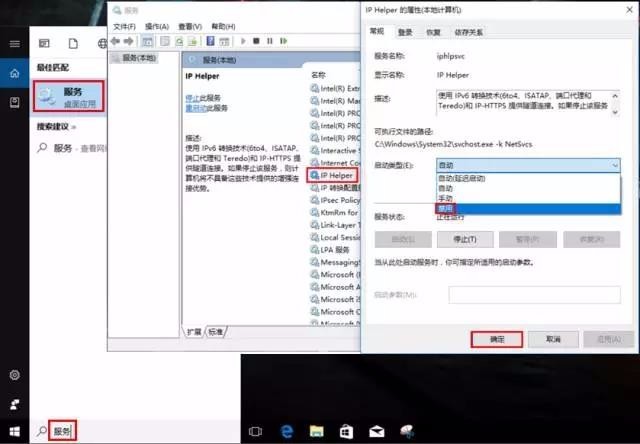640x444 pixels.
Task: Select 服务(本地) in the console tree
Action: tap(134, 58)
